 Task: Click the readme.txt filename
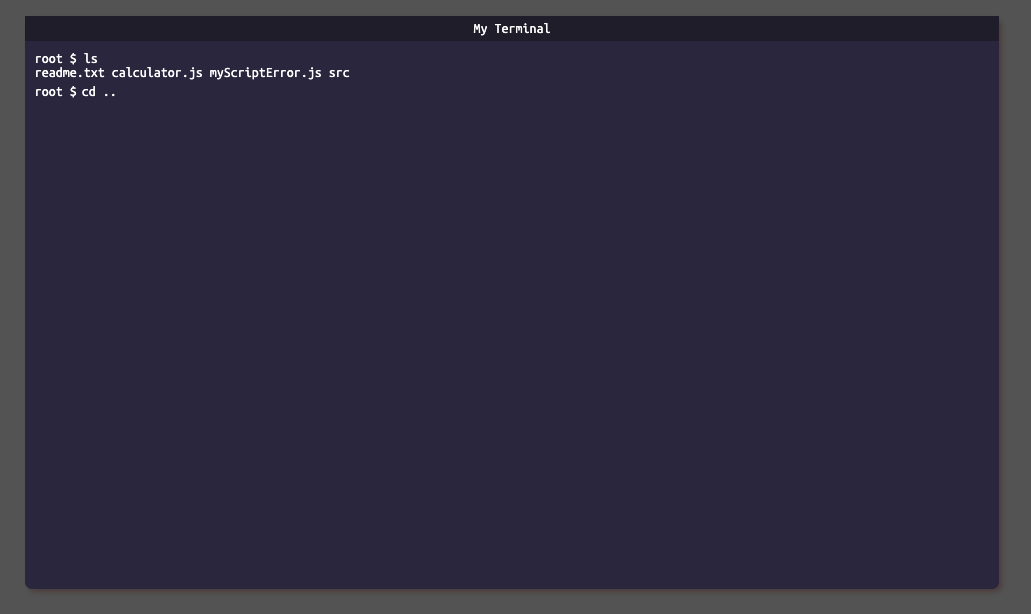click(68, 72)
